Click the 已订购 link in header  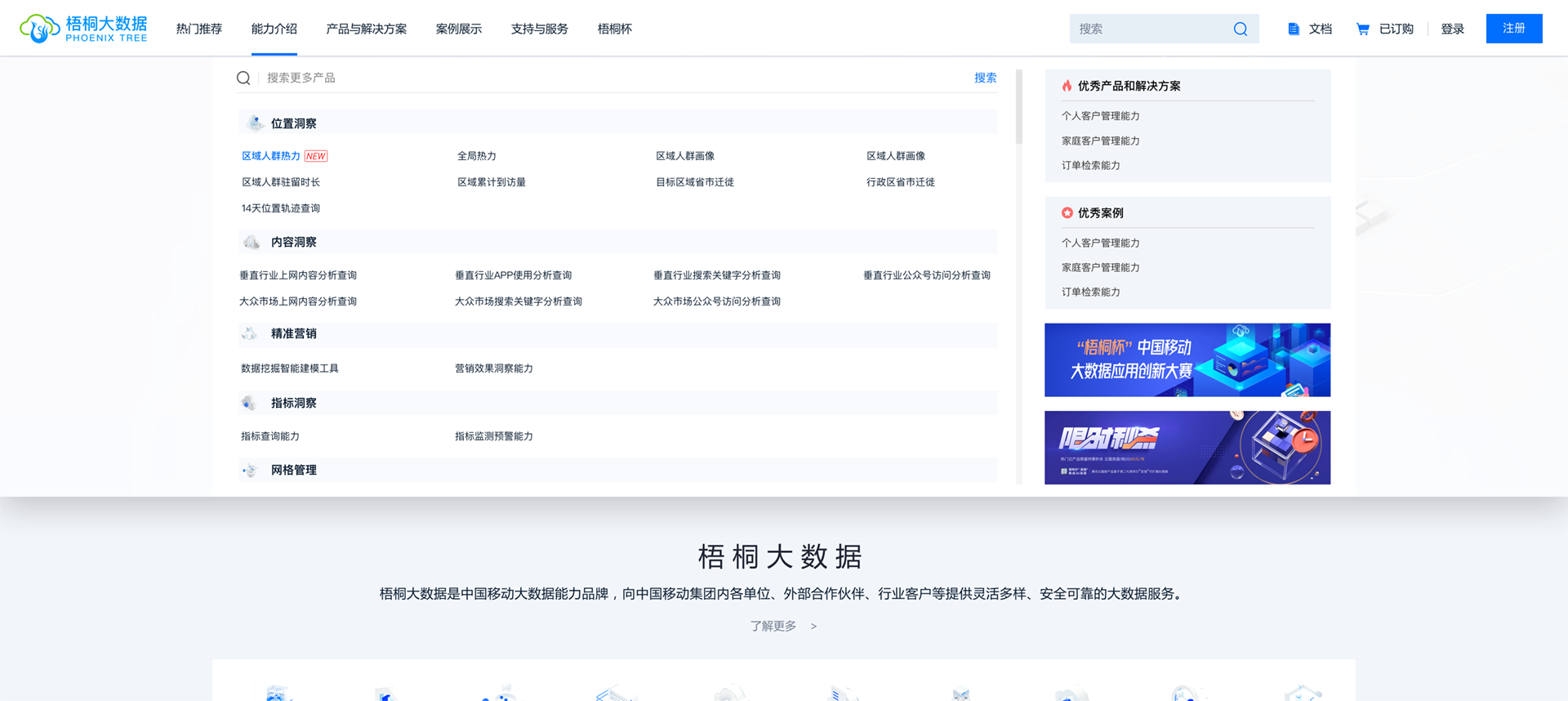click(x=1396, y=29)
